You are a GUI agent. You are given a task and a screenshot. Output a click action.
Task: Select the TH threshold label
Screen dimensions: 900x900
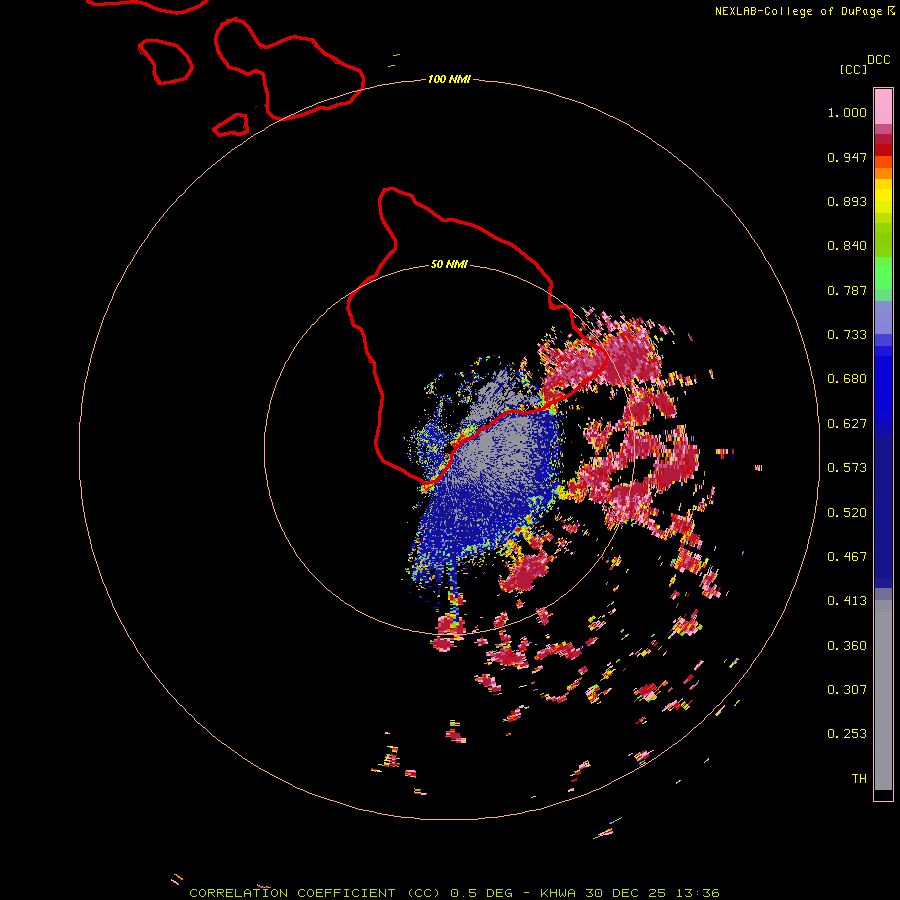click(859, 779)
